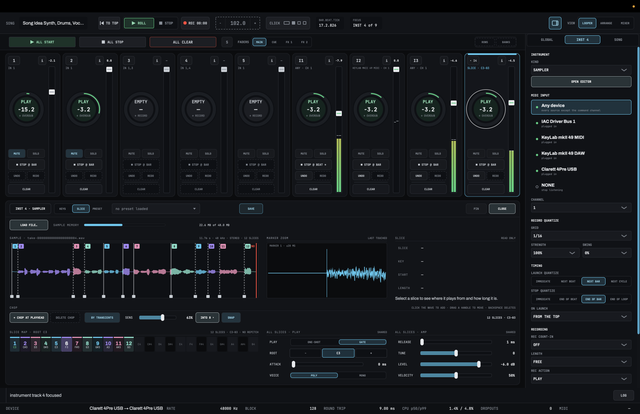Adjust the chop Sens slider
The image size is (640, 414).
[x=157, y=317]
